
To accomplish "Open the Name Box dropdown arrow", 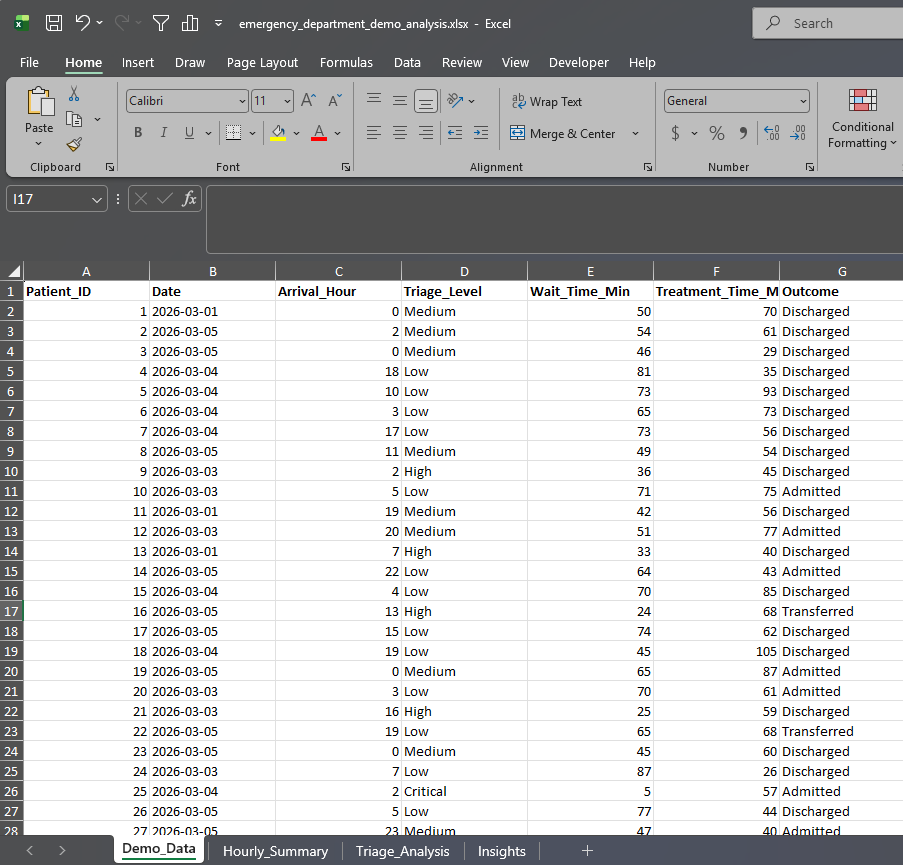I will click(97, 200).
